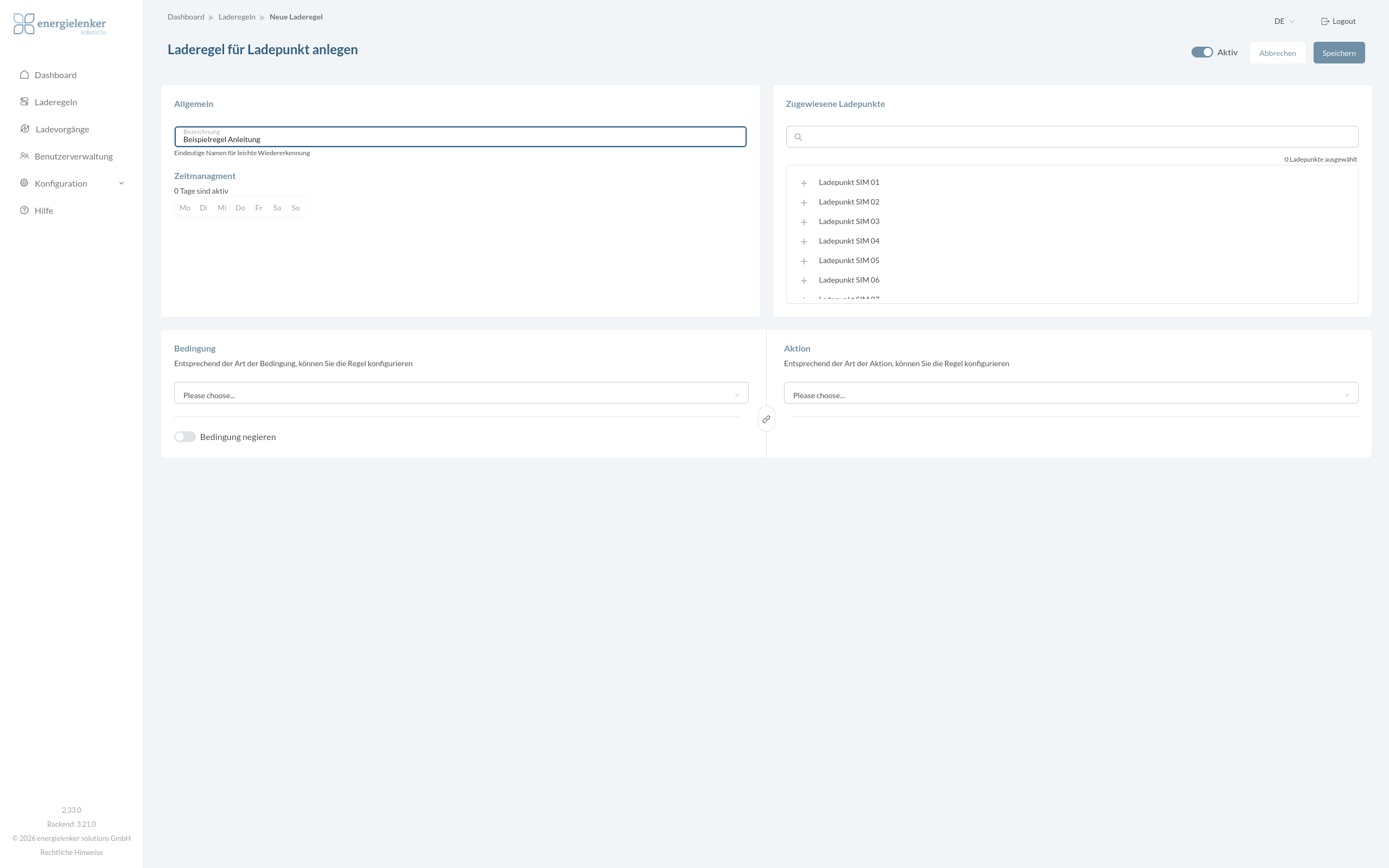Activate Fr in the weekday selector

click(259, 208)
